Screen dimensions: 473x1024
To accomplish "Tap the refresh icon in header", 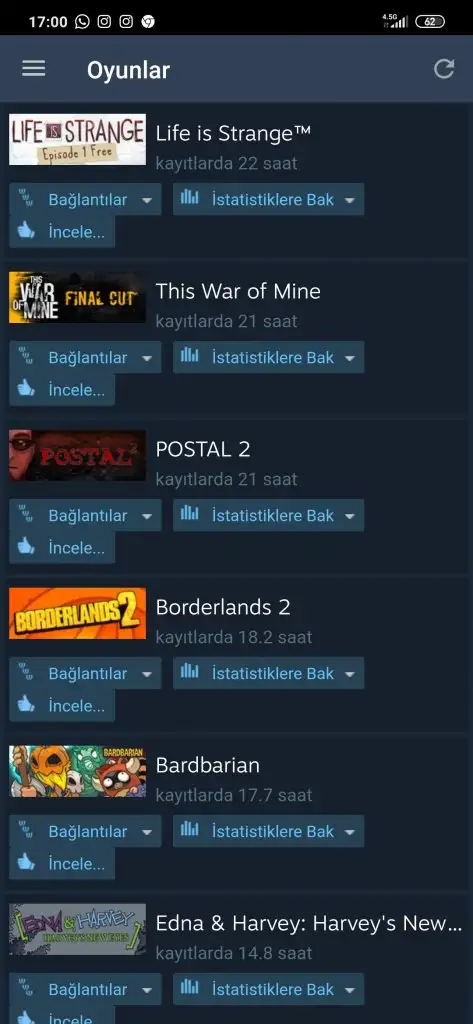I will click(x=444, y=69).
